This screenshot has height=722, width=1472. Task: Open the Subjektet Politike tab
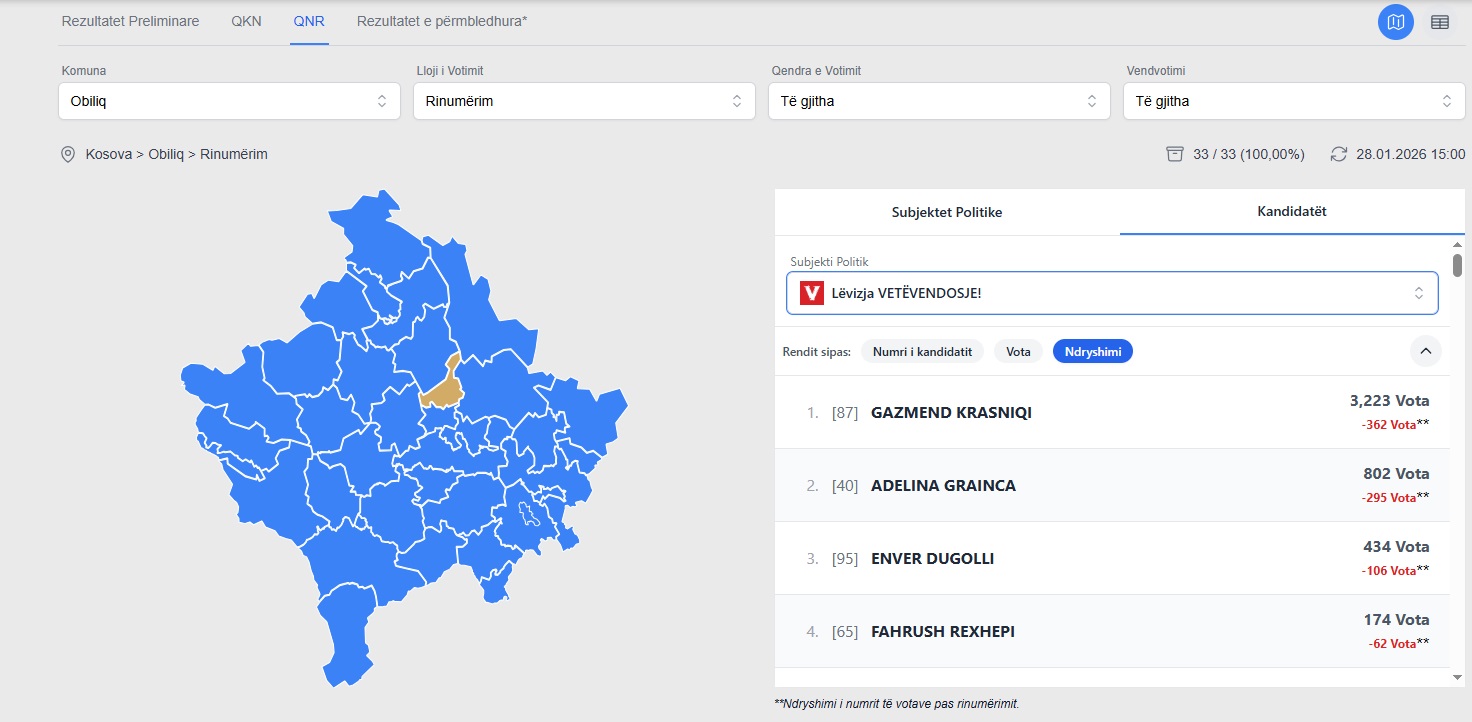[946, 212]
